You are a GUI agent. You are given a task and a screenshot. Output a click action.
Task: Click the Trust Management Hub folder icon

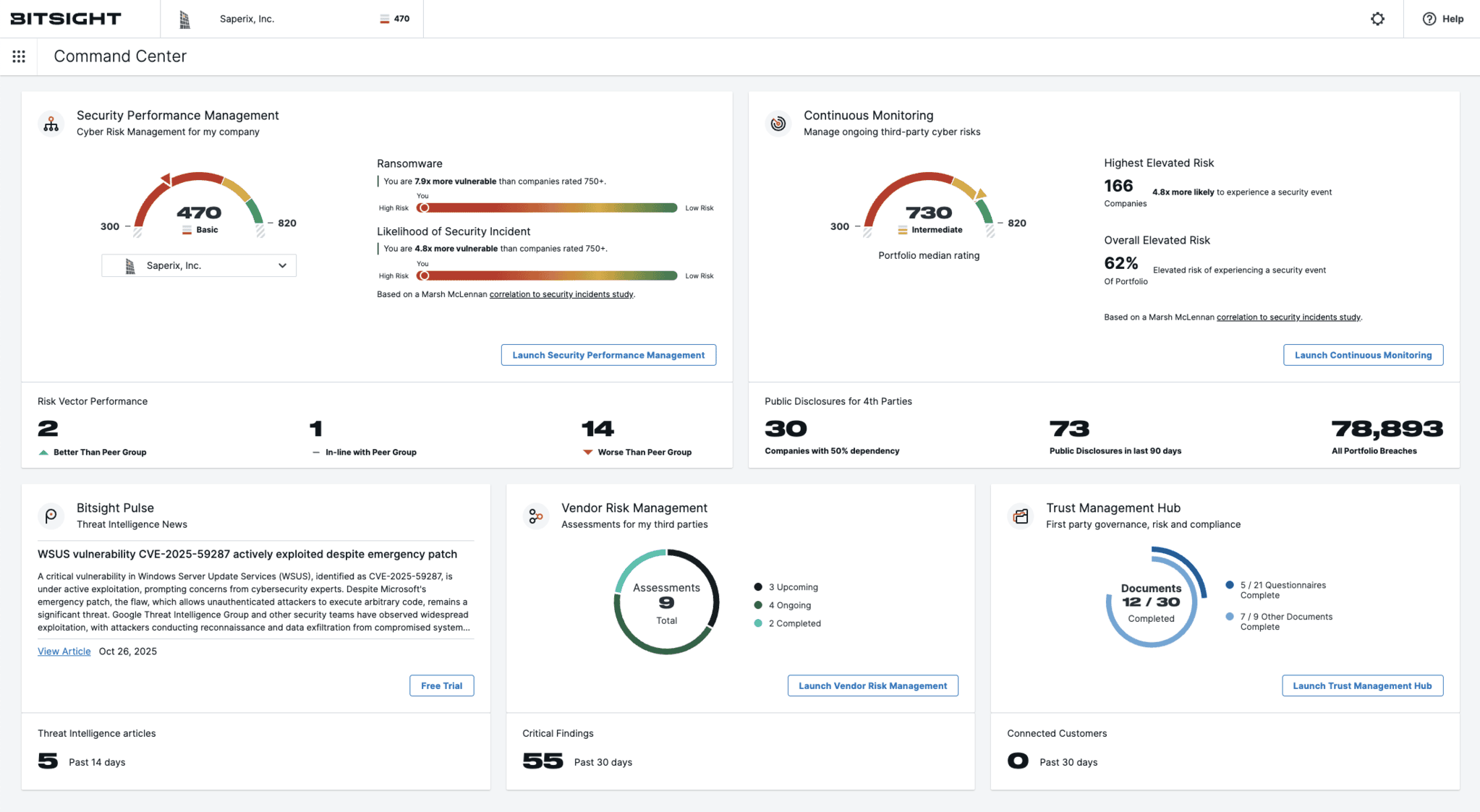tap(1020, 516)
